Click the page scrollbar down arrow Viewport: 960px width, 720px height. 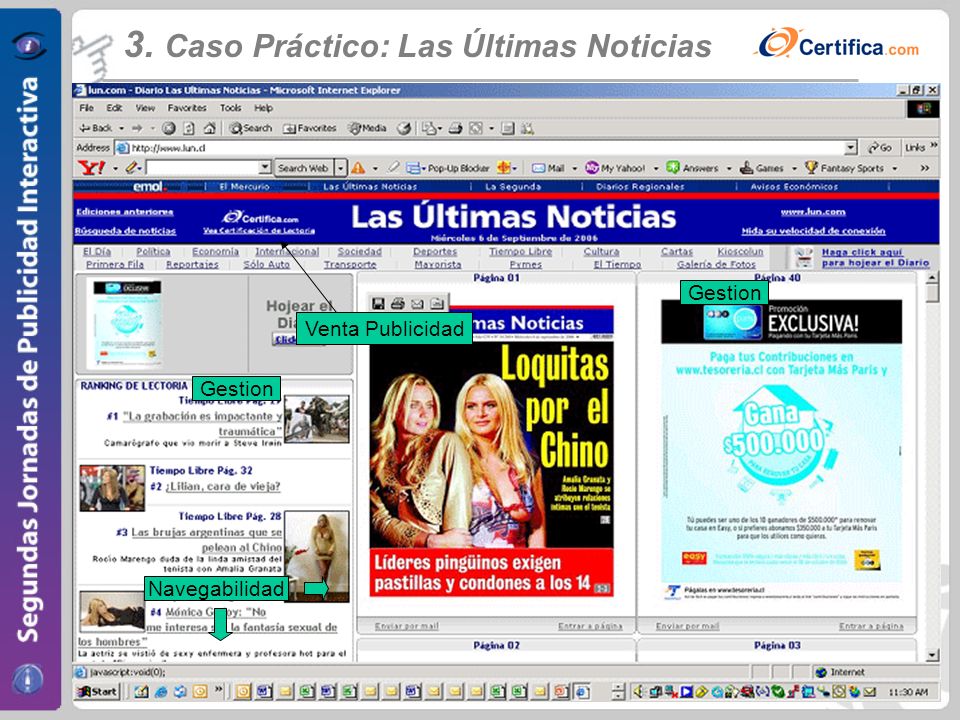click(x=932, y=655)
